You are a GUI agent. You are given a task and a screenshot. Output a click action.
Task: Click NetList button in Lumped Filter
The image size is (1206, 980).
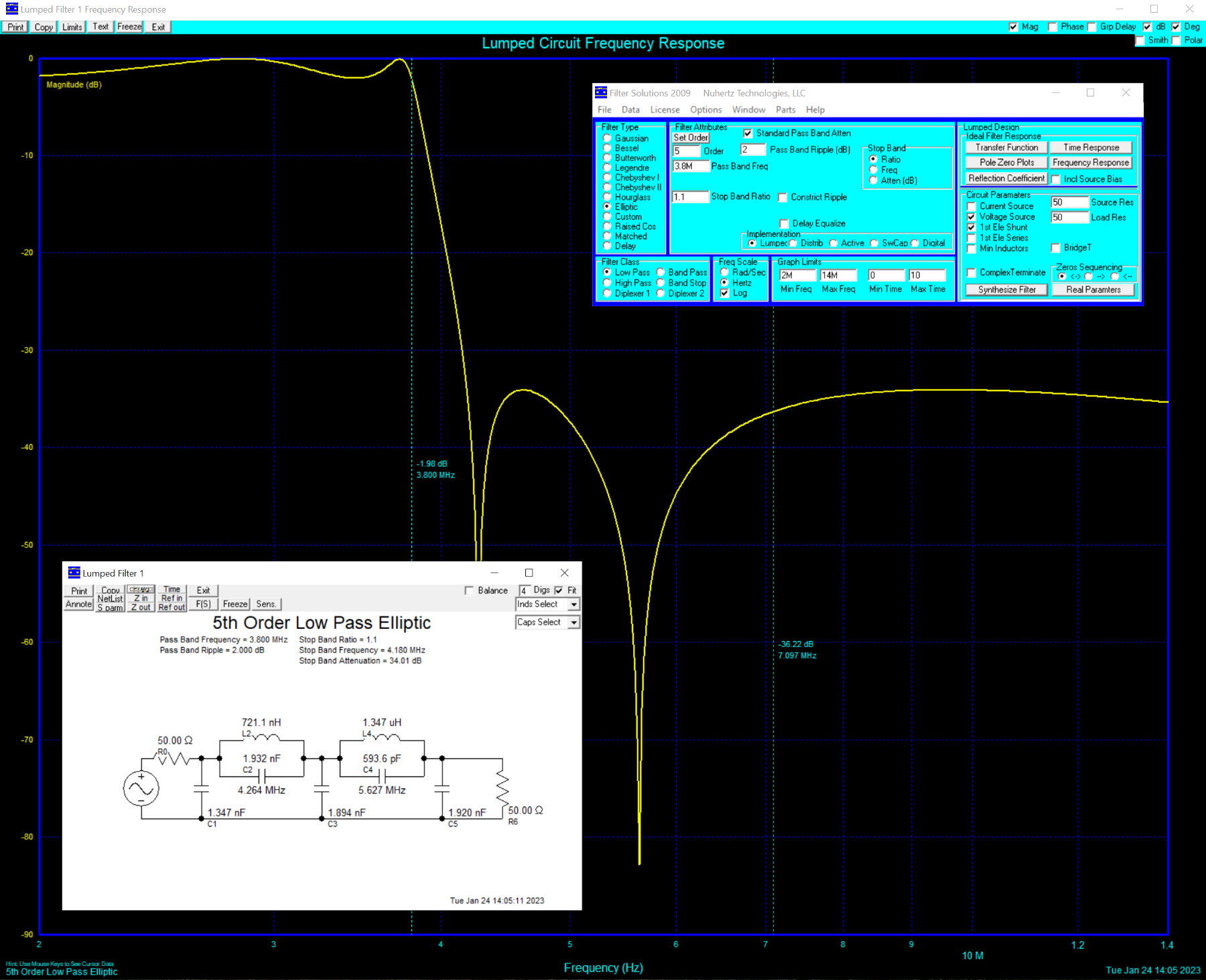(x=110, y=599)
